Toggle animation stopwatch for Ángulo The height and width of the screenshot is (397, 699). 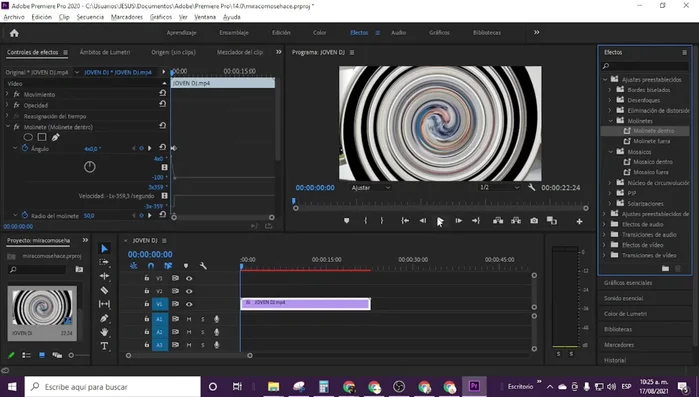point(25,148)
